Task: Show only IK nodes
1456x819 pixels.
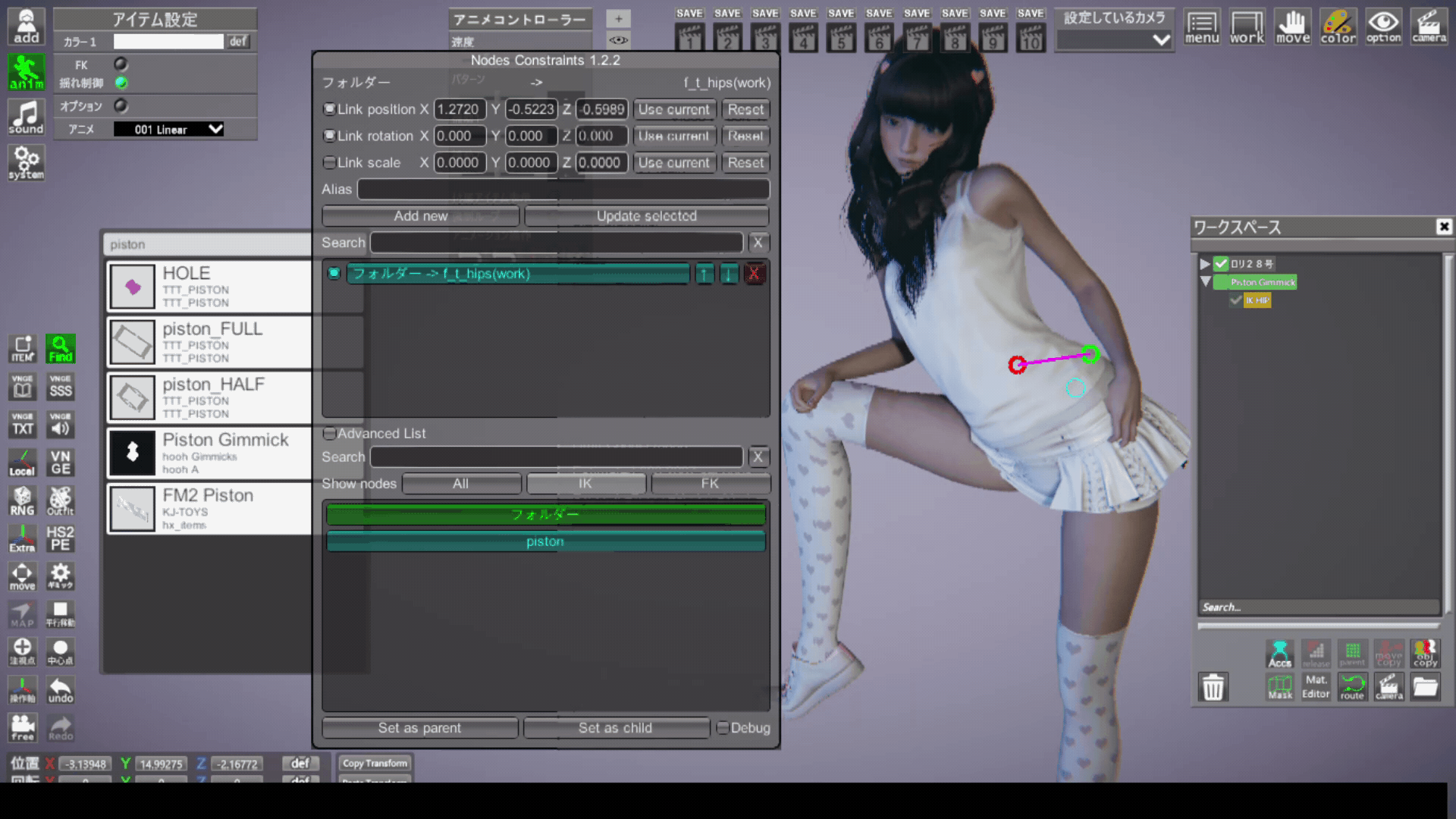Action: (585, 483)
